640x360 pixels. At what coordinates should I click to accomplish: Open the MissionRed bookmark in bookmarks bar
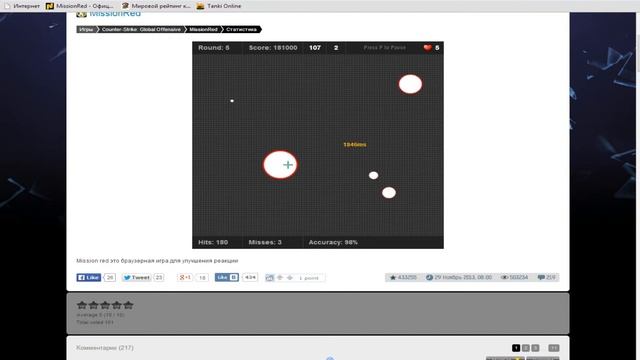[x=80, y=6]
